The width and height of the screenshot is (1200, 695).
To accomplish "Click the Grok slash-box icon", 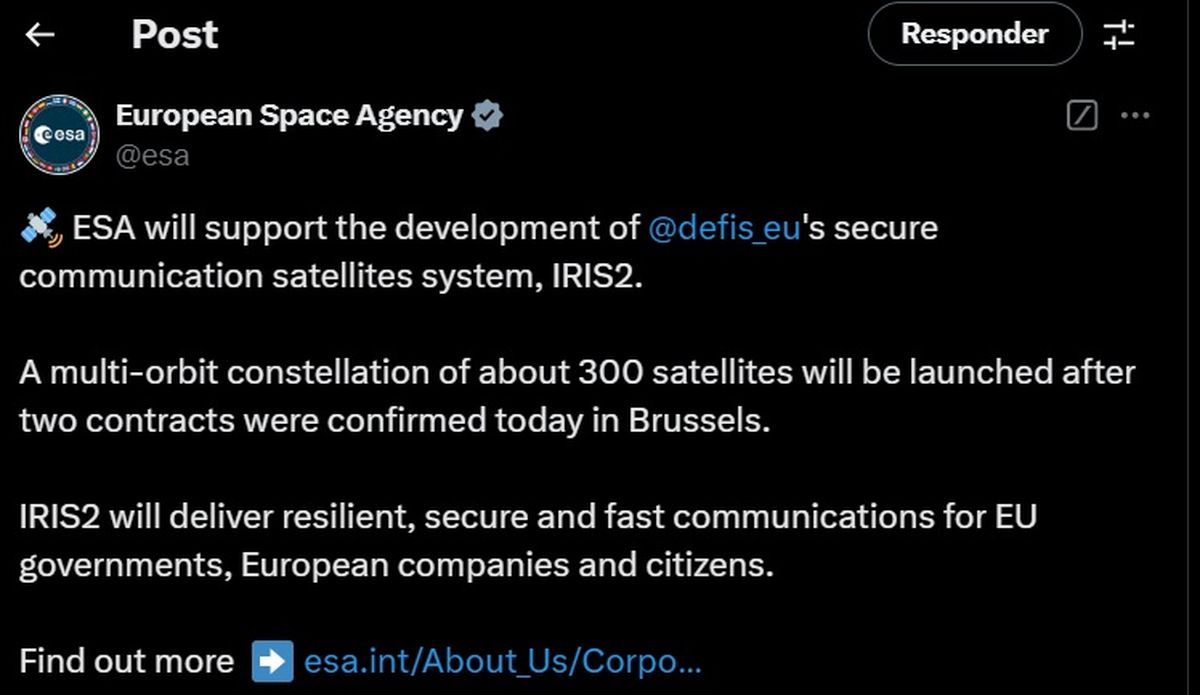I will point(1082,116).
